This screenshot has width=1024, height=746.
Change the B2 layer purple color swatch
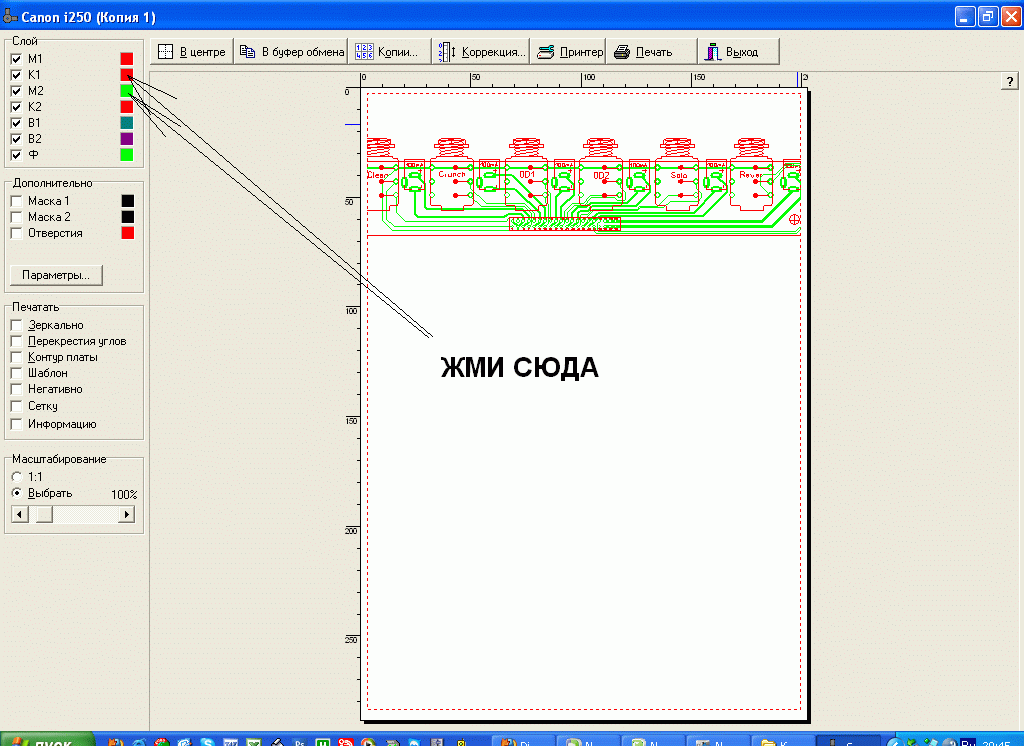pyautogui.click(x=127, y=138)
